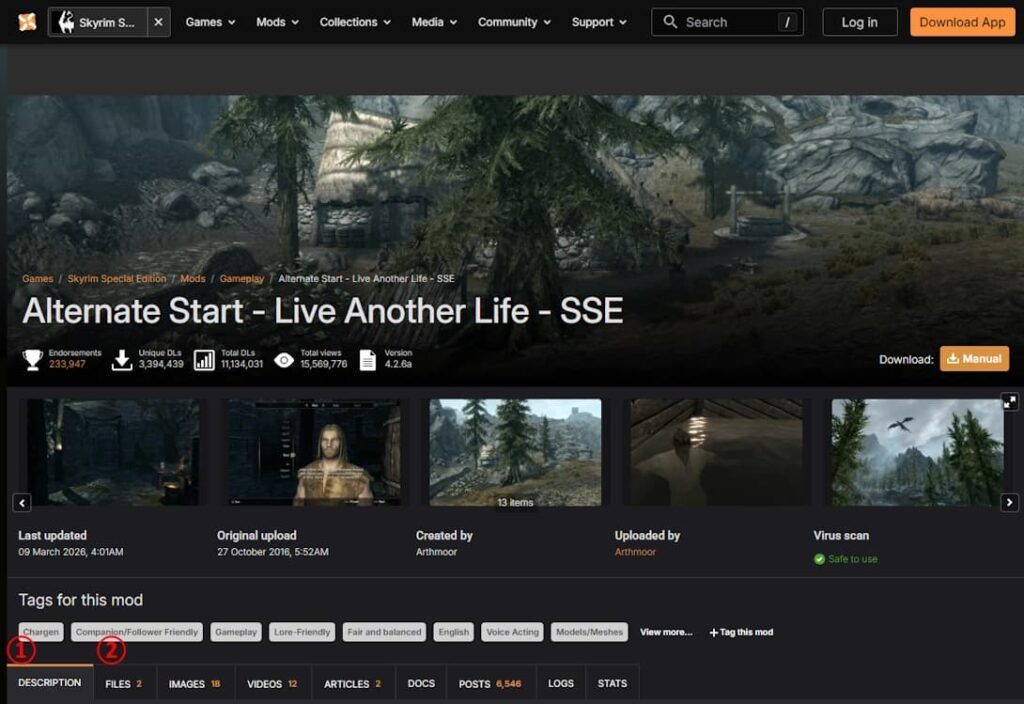Open the Posts tab
1024x704 pixels.
(x=490, y=684)
